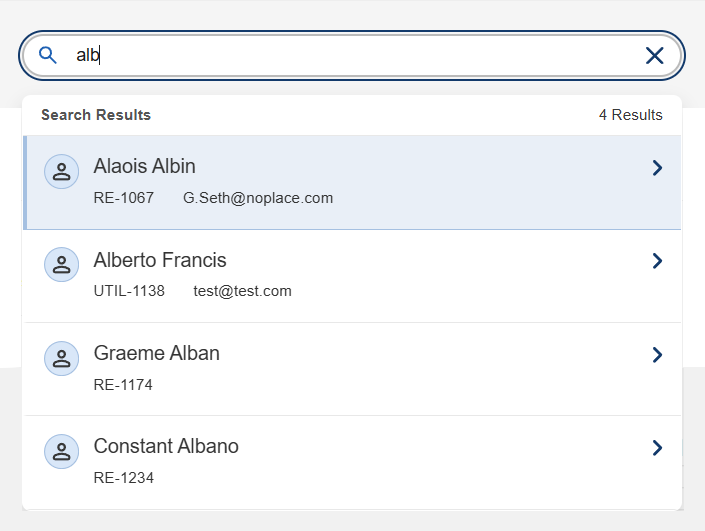Open Graeme Alban via chevron arrow

(x=657, y=354)
